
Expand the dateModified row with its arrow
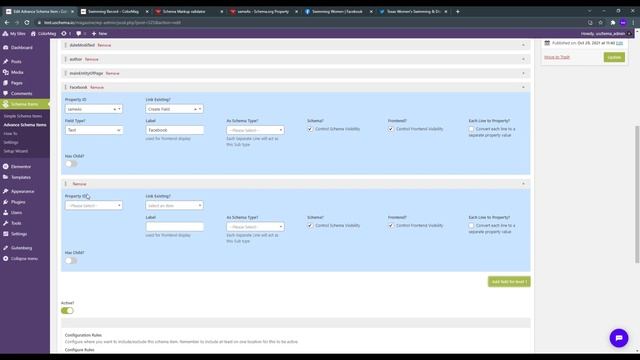pos(523,45)
